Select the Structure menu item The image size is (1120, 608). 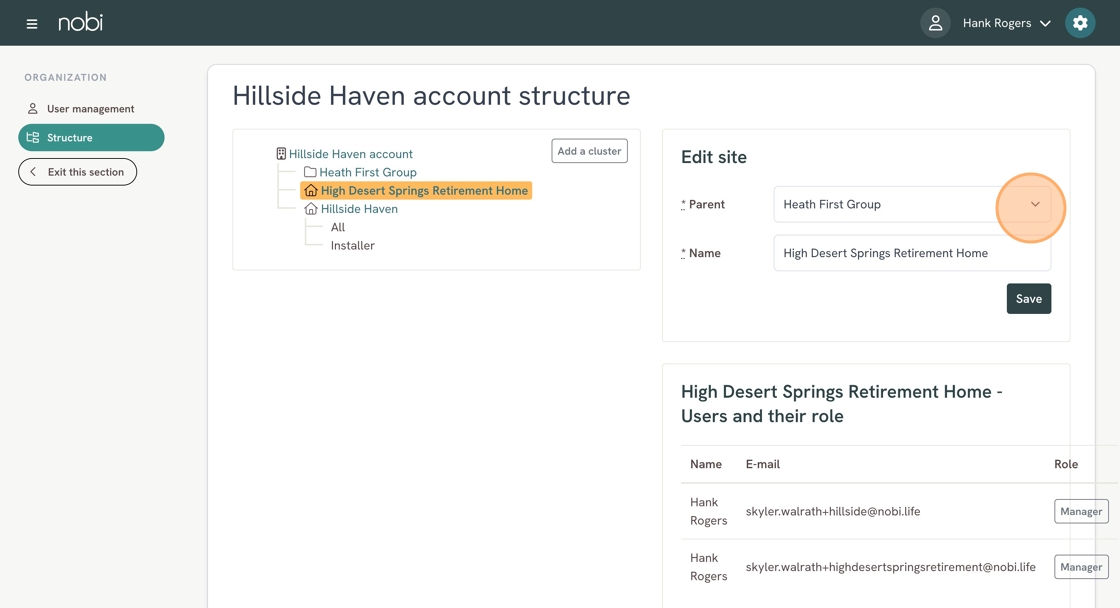91,137
